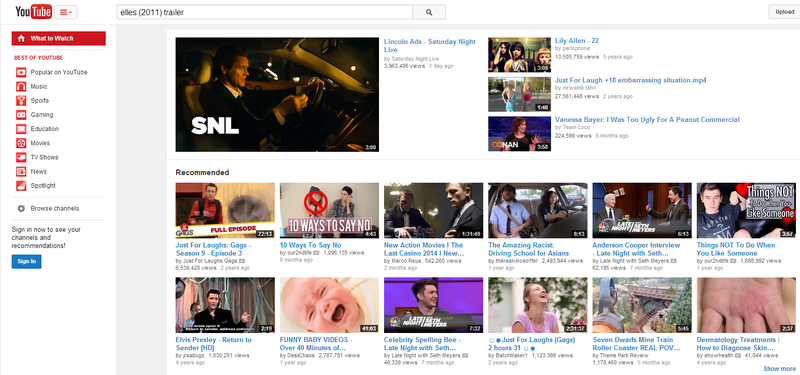Open Just For Laugh +18 video thumbnail

(x=519, y=94)
